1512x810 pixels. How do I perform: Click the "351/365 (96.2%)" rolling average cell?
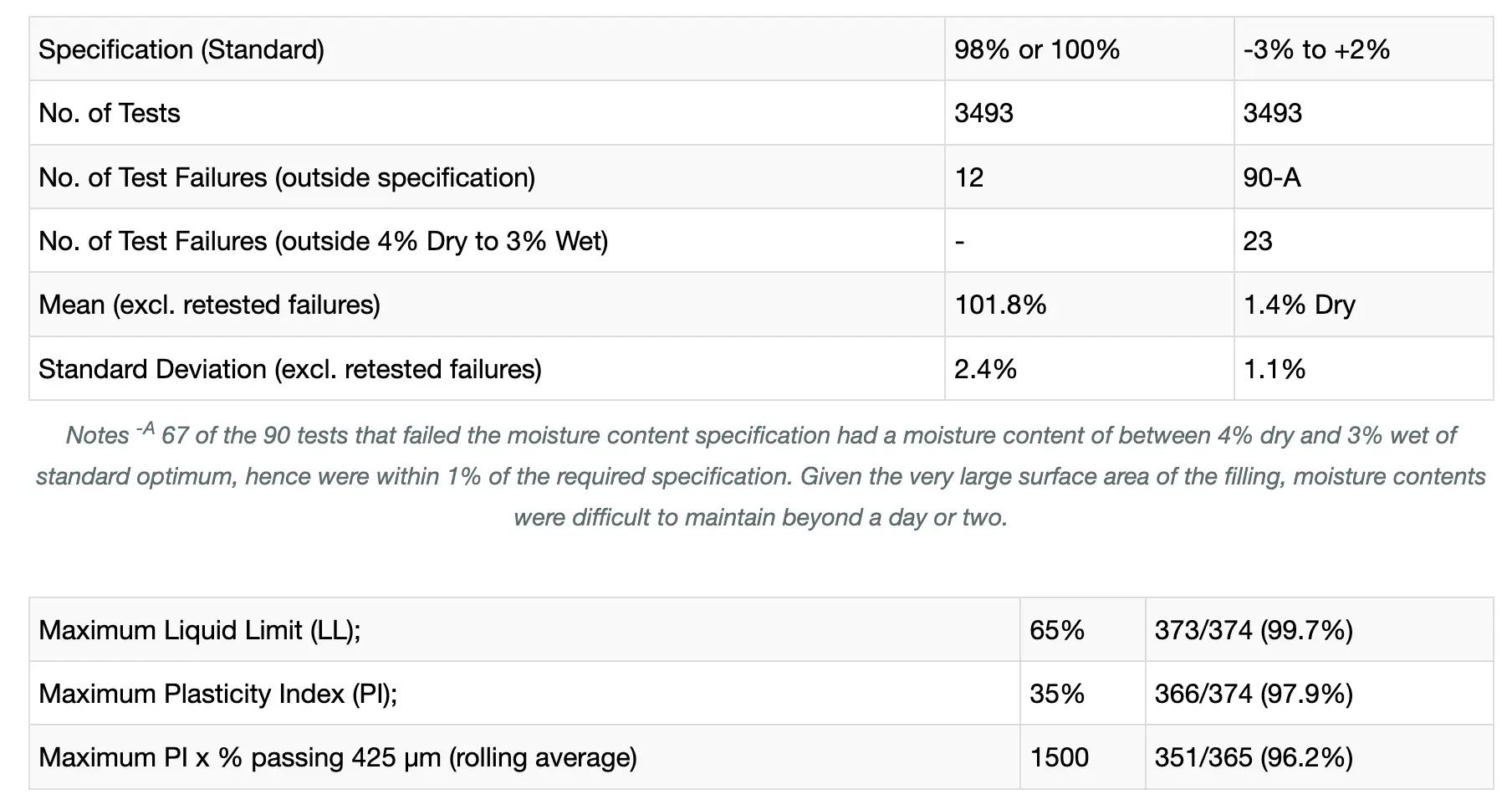click(x=1320, y=757)
